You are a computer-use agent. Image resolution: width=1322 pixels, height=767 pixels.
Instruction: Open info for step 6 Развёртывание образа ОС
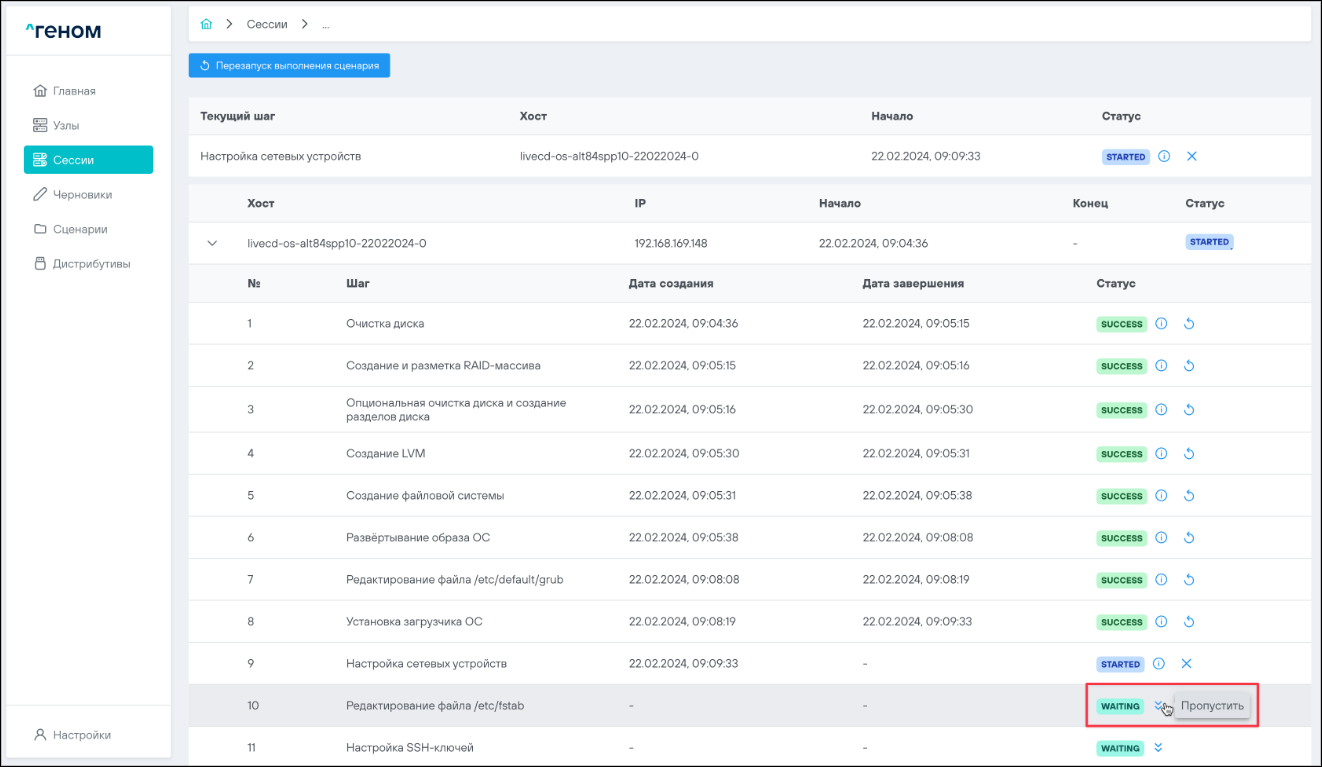1161,538
